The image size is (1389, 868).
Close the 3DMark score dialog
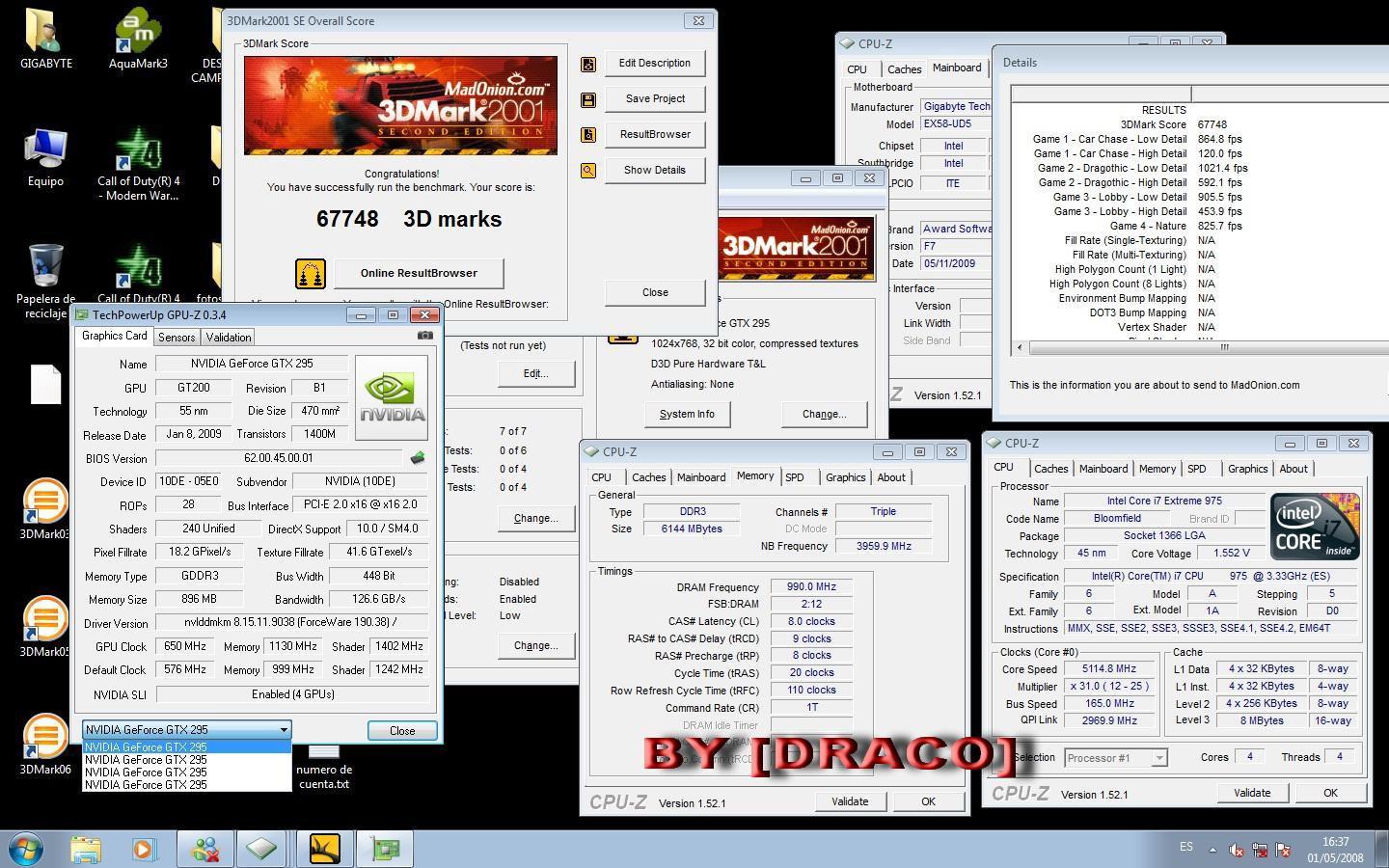[x=655, y=293]
